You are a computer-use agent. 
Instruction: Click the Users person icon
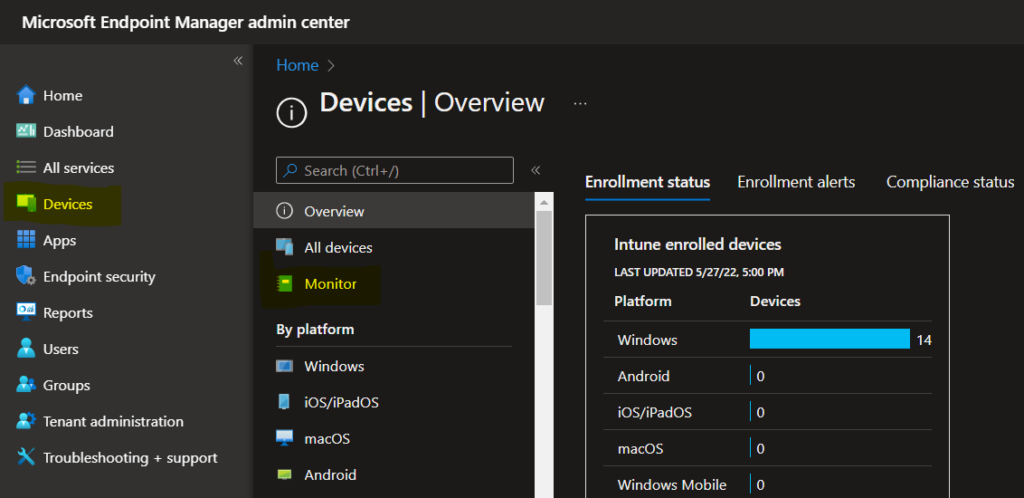click(25, 349)
